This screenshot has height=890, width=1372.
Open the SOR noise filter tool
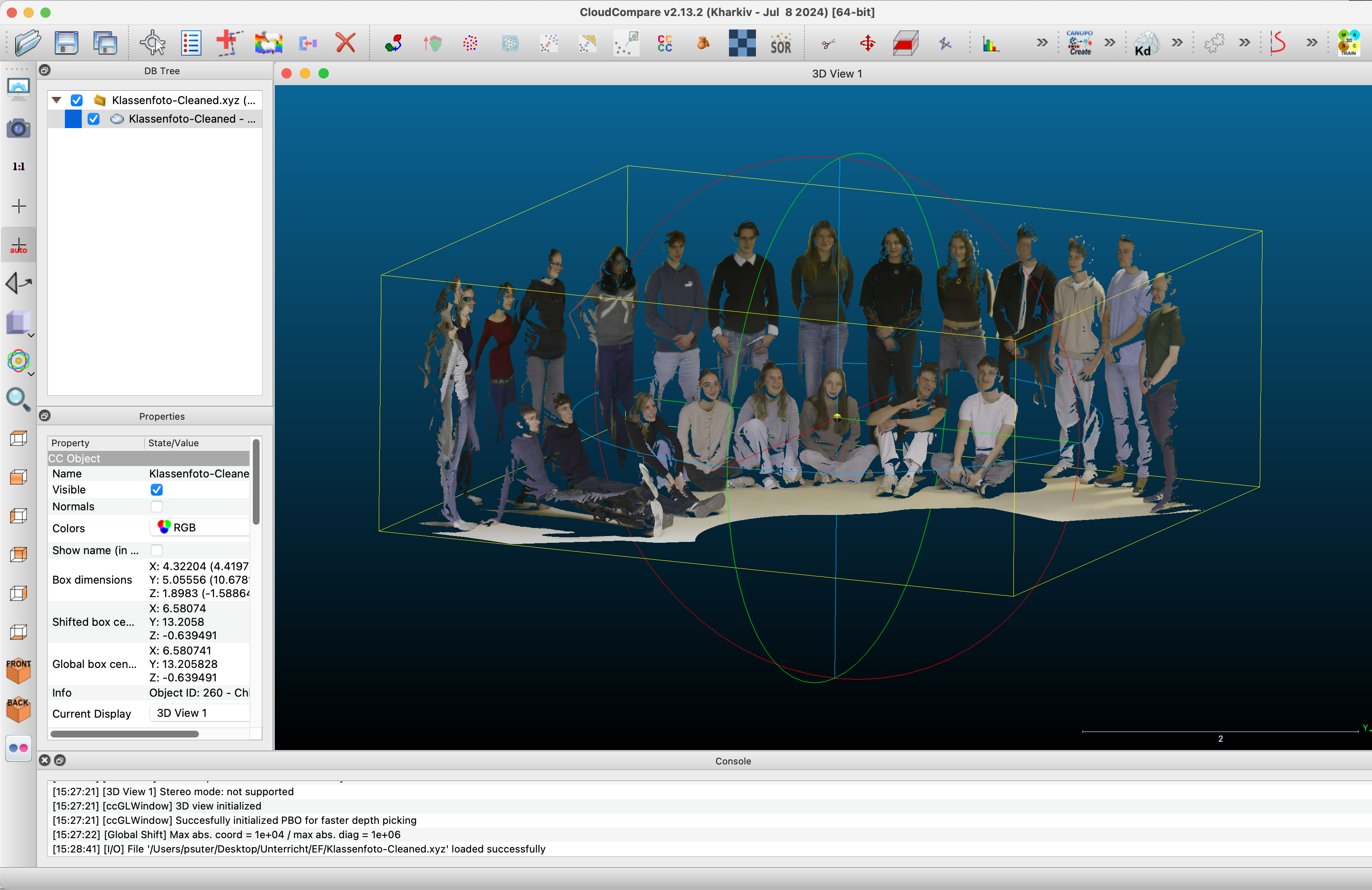coord(780,43)
